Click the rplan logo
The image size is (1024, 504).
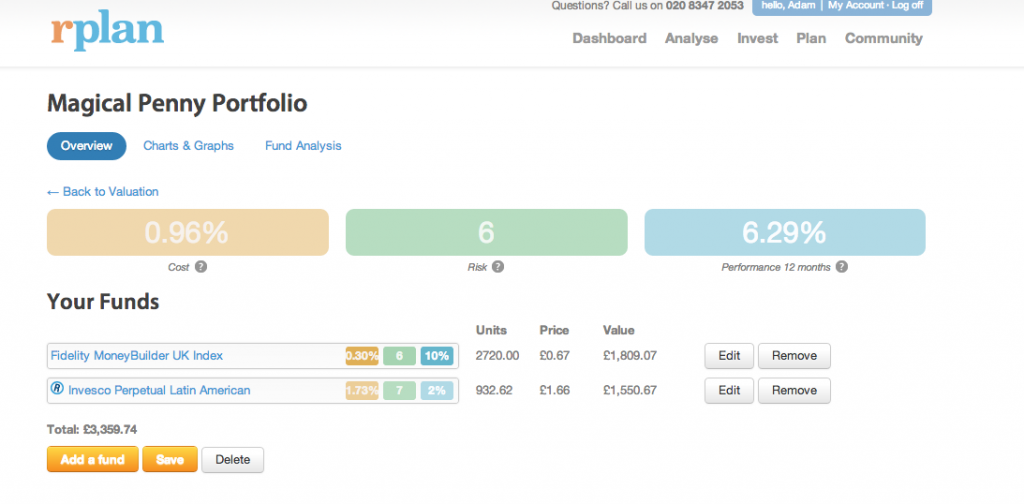(x=108, y=33)
